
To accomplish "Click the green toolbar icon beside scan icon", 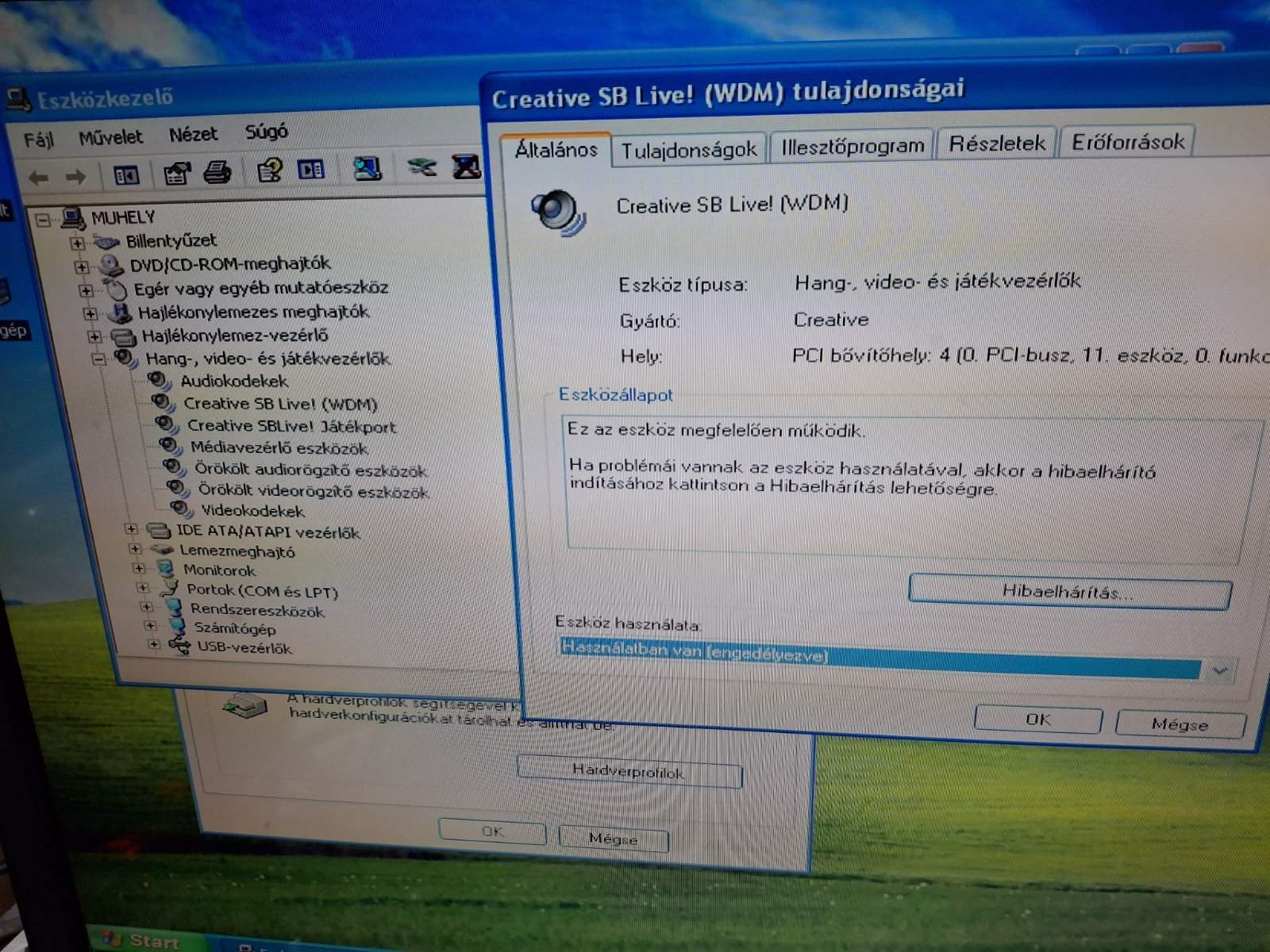I will point(421,167).
